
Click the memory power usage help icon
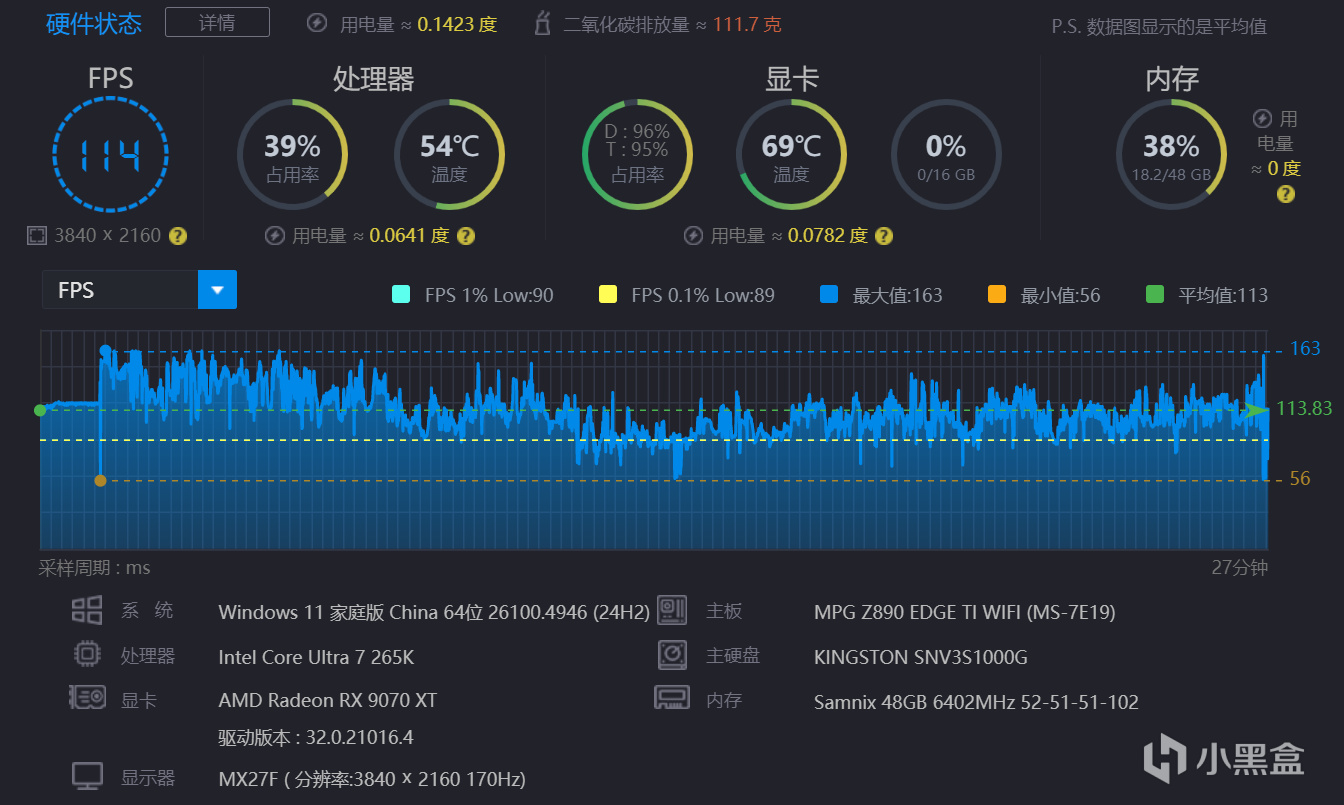[1286, 194]
